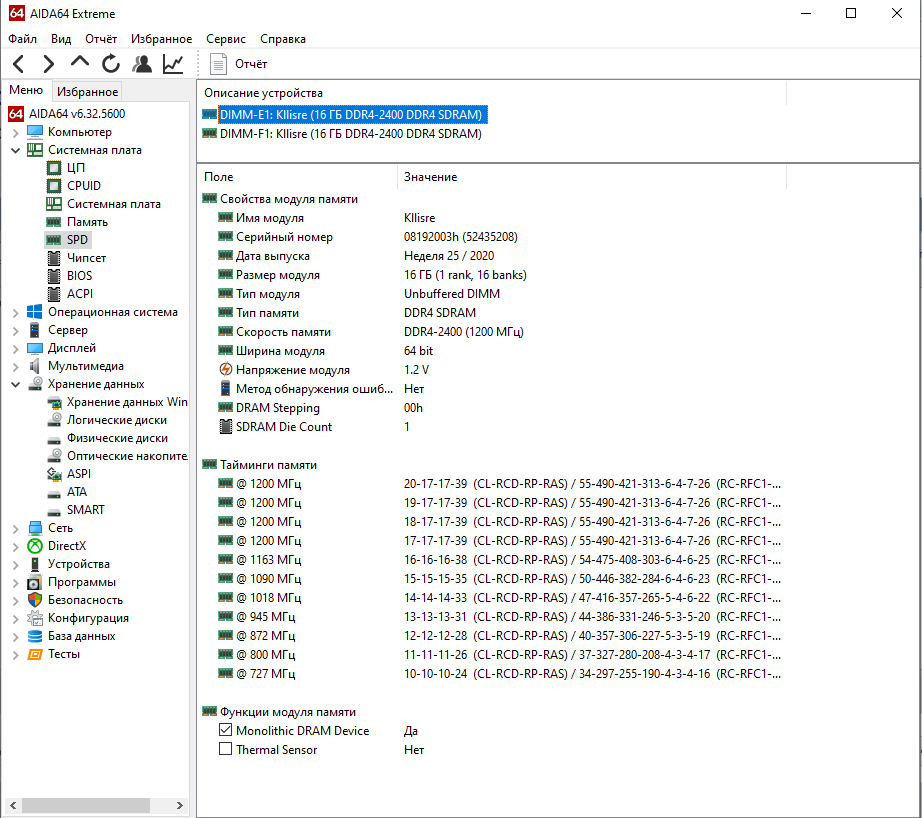This screenshot has width=922, height=818.
Task: Open the Избранное menu in menu bar
Action: (x=161, y=39)
